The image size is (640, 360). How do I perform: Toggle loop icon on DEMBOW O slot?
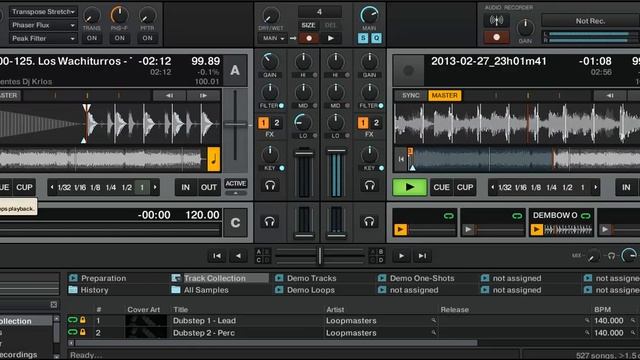pos(586,216)
